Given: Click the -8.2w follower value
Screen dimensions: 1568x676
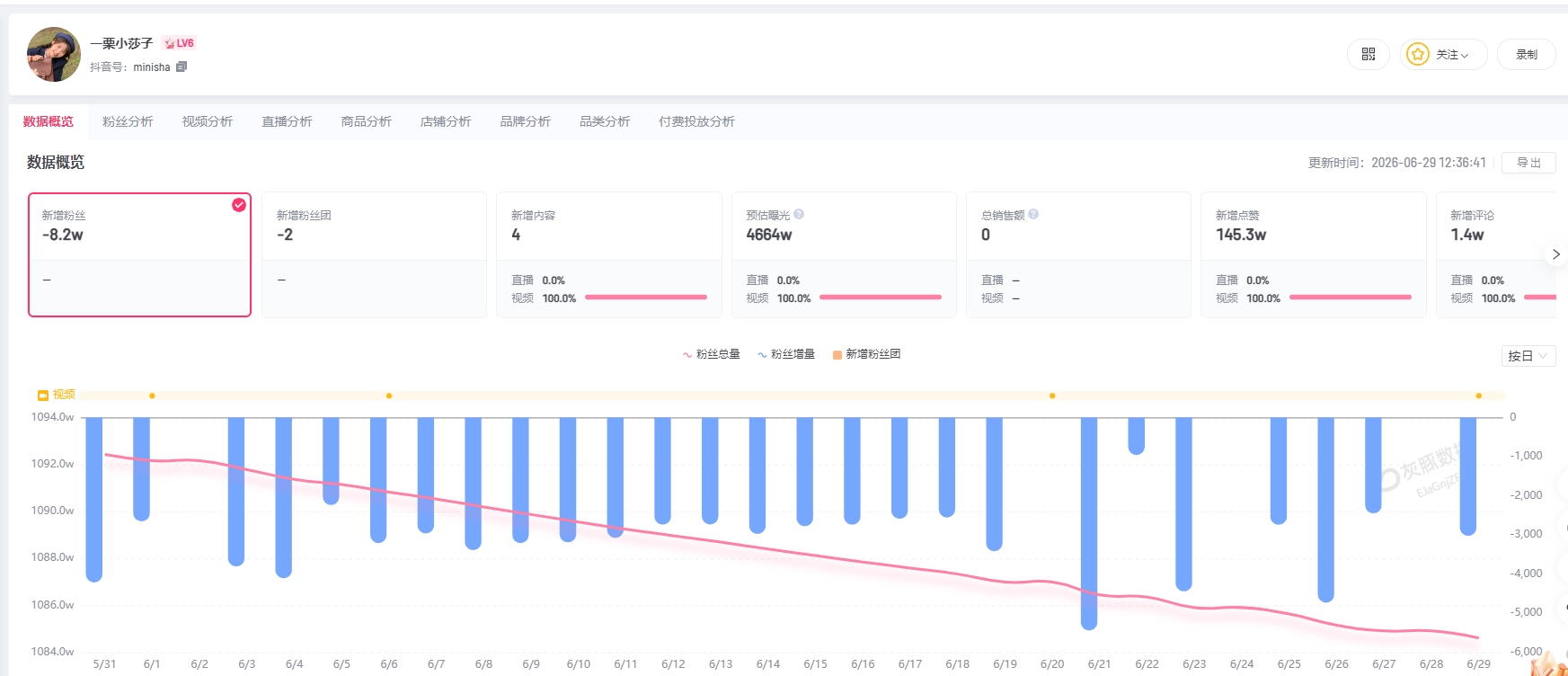Looking at the screenshot, I should [x=63, y=235].
